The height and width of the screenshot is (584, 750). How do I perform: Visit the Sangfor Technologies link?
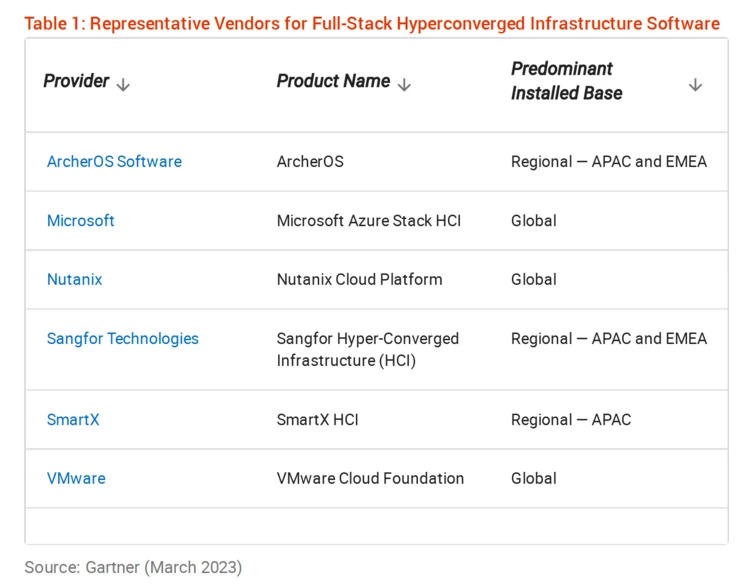[x=123, y=338]
